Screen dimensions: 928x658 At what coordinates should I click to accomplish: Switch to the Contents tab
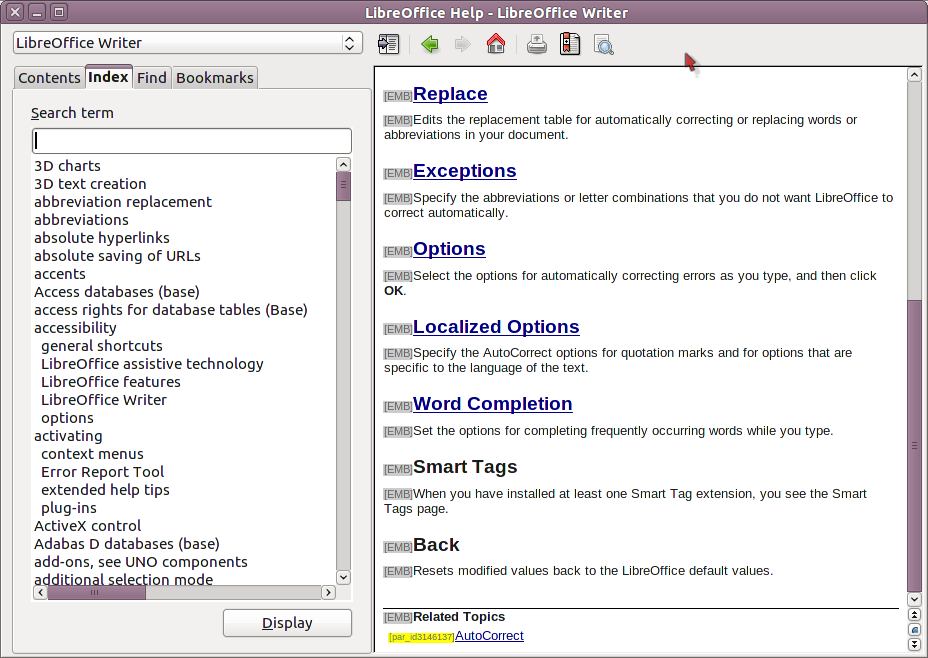[x=49, y=78]
